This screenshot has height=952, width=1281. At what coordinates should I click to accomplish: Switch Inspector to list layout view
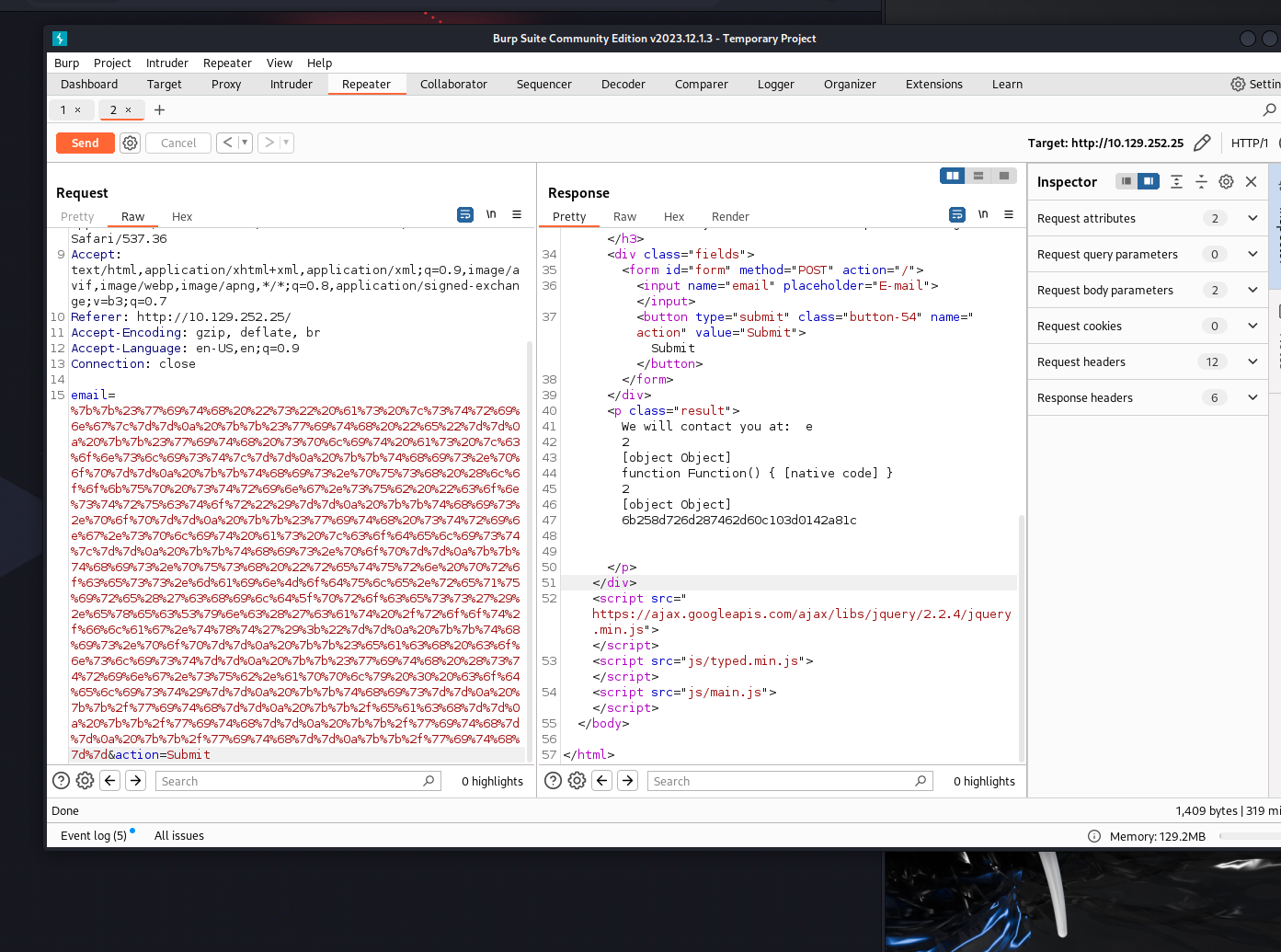(1126, 181)
